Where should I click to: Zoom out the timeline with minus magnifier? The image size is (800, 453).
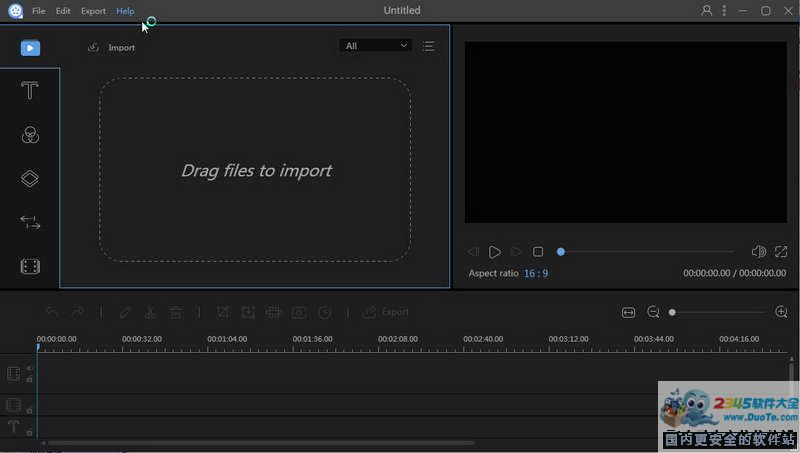coord(653,312)
